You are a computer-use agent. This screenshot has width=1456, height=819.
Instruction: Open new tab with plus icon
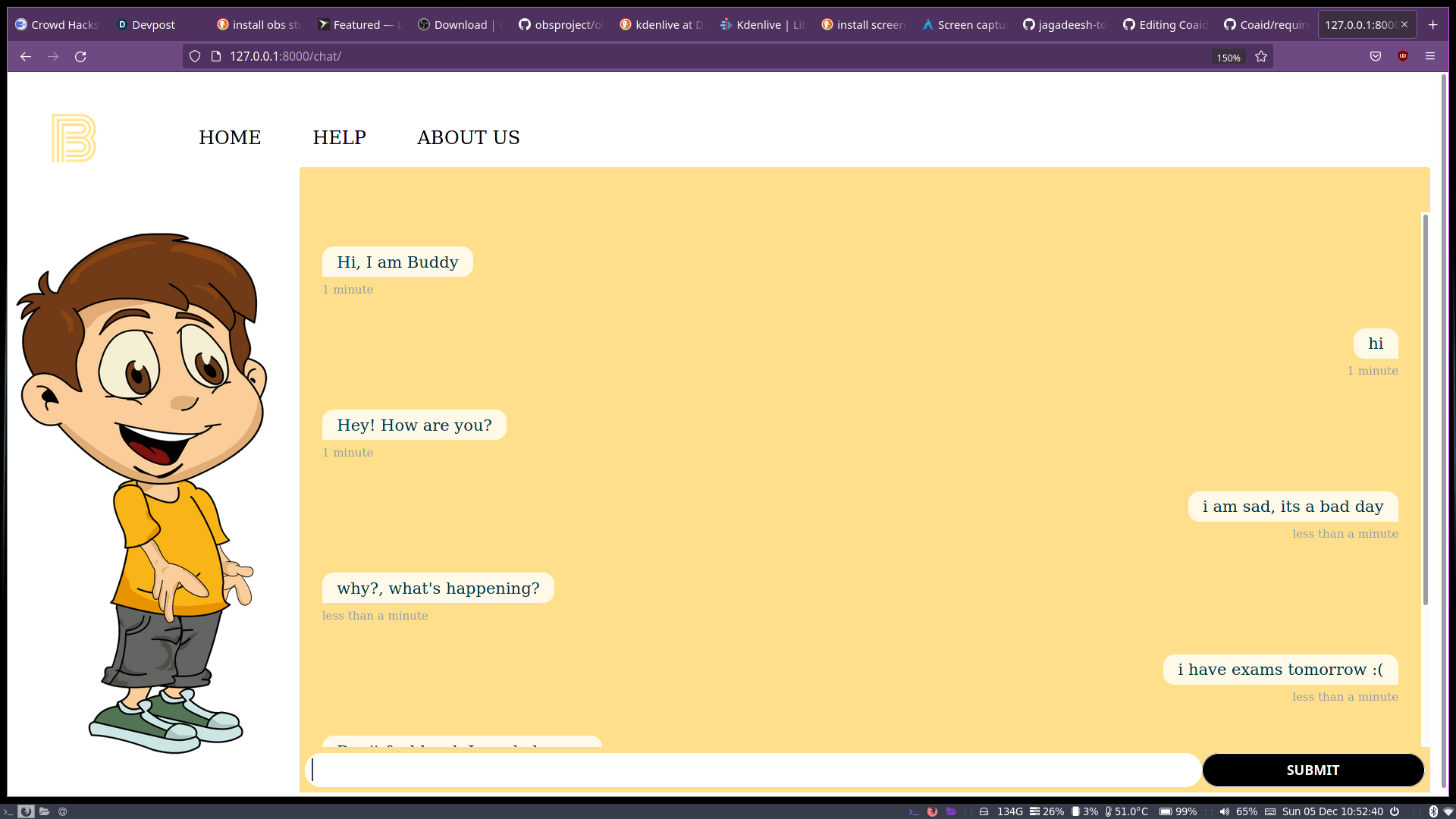(1432, 24)
